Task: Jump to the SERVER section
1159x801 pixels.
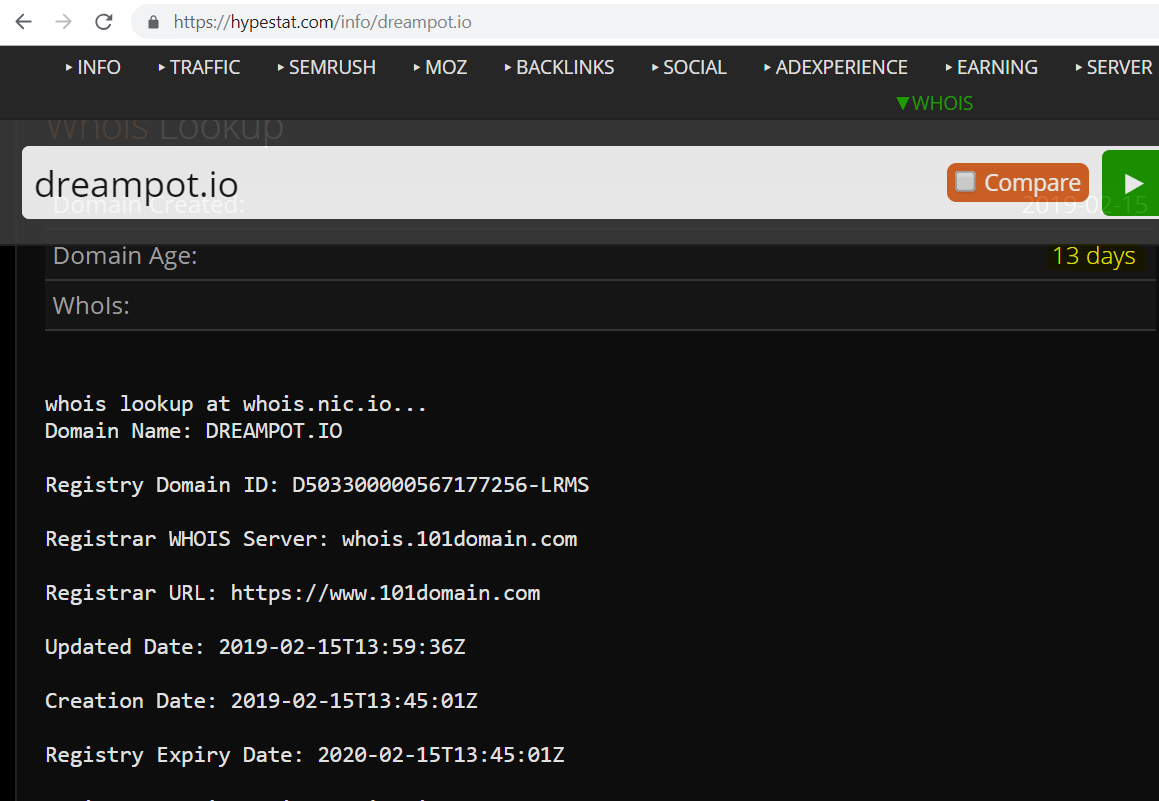Action: pos(1113,67)
